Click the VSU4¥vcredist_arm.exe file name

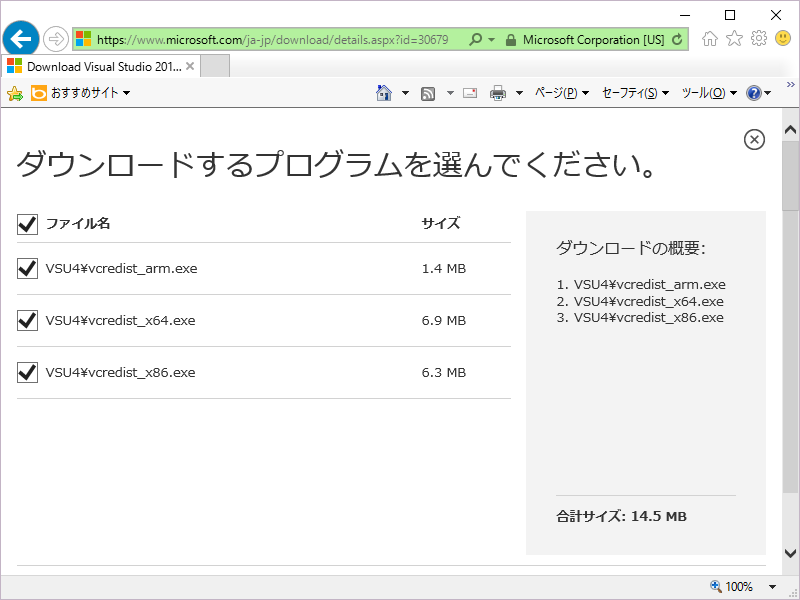(121, 268)
